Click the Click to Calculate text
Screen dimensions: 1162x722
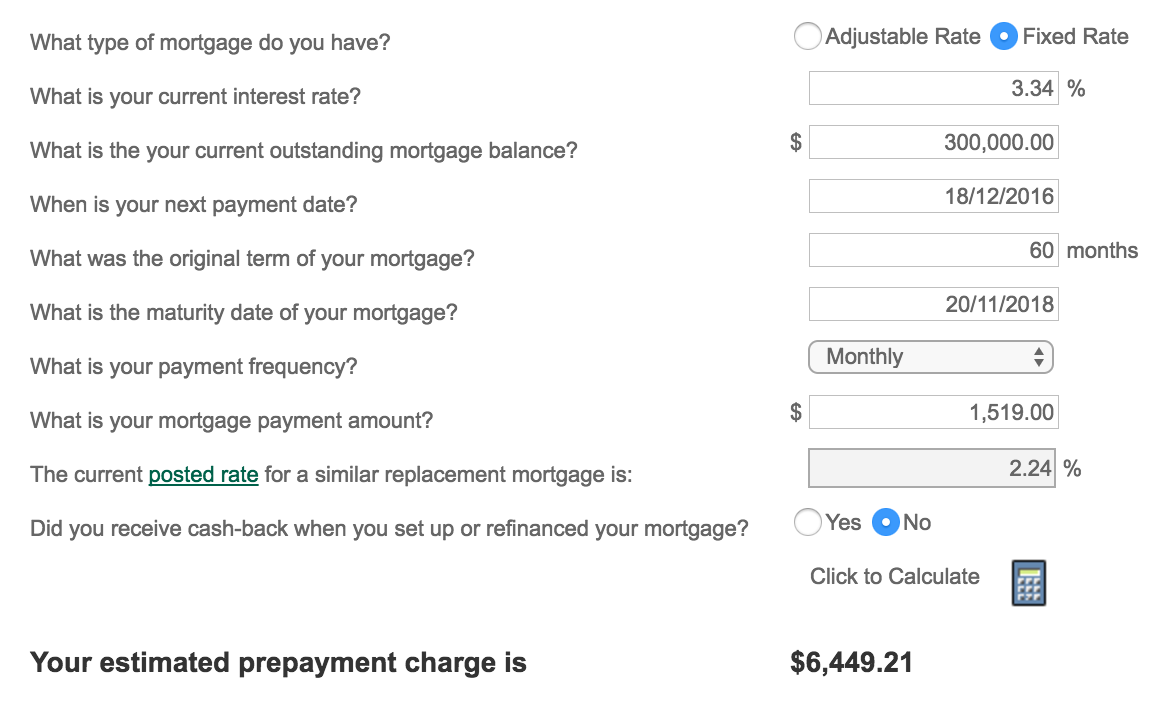[894, 577]
